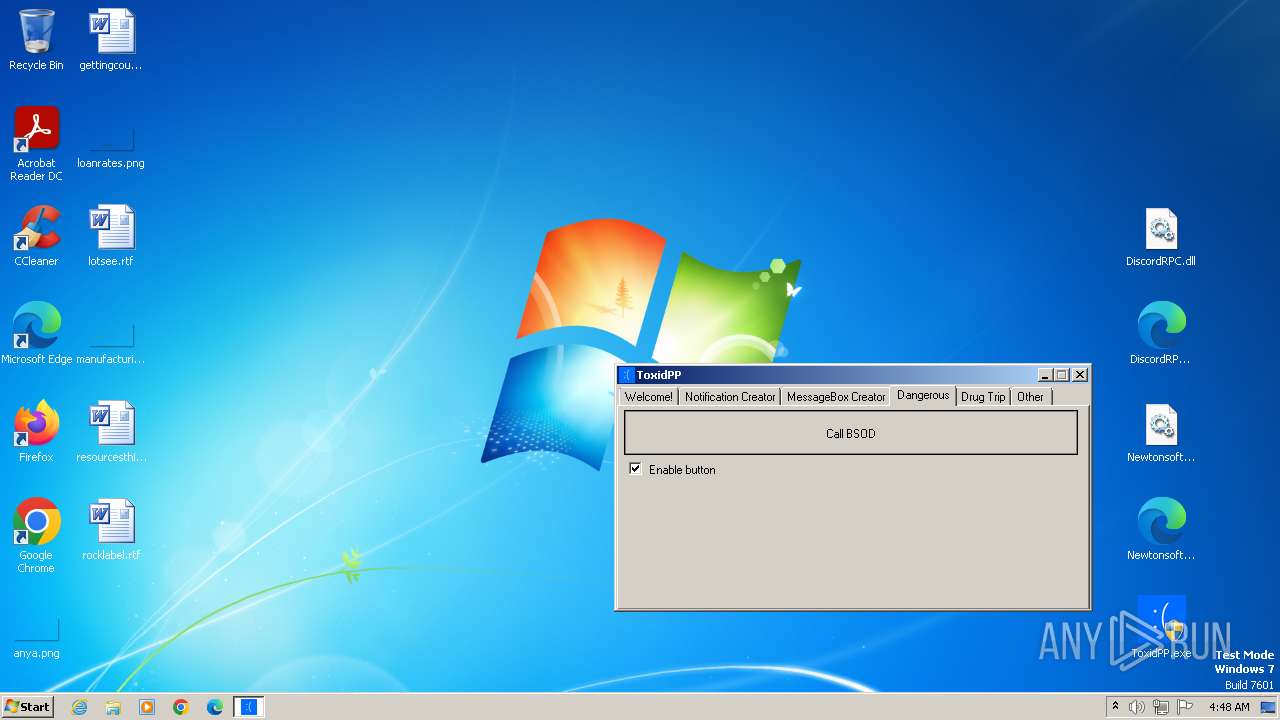Open the Recycle Bin icon

[36, 40]
